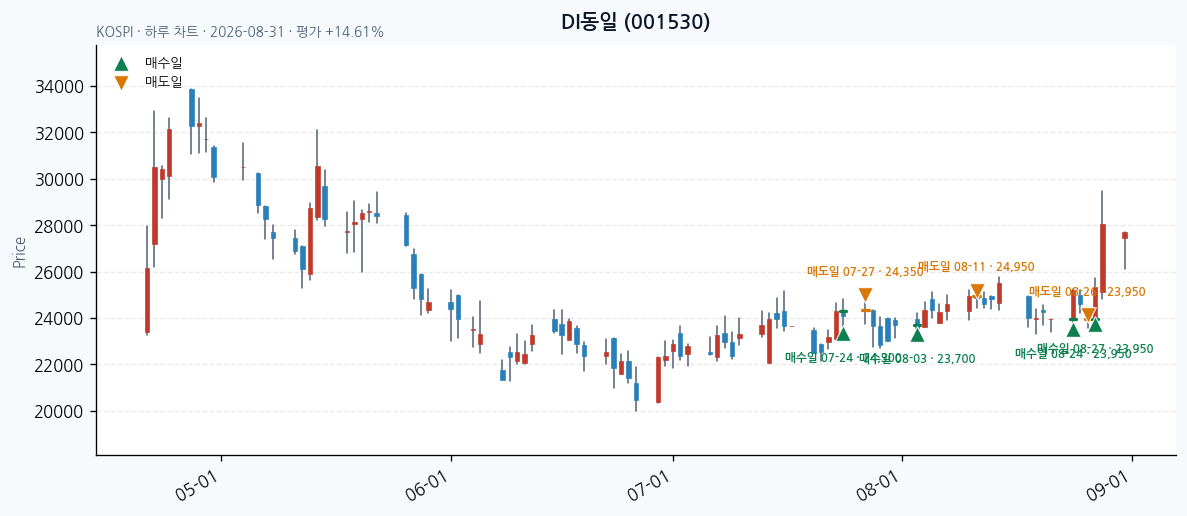Click the annotation starting 매수일 07-24
This screenshot has width=1187, height=516.
pyautogui.click(x=843, y=357)
